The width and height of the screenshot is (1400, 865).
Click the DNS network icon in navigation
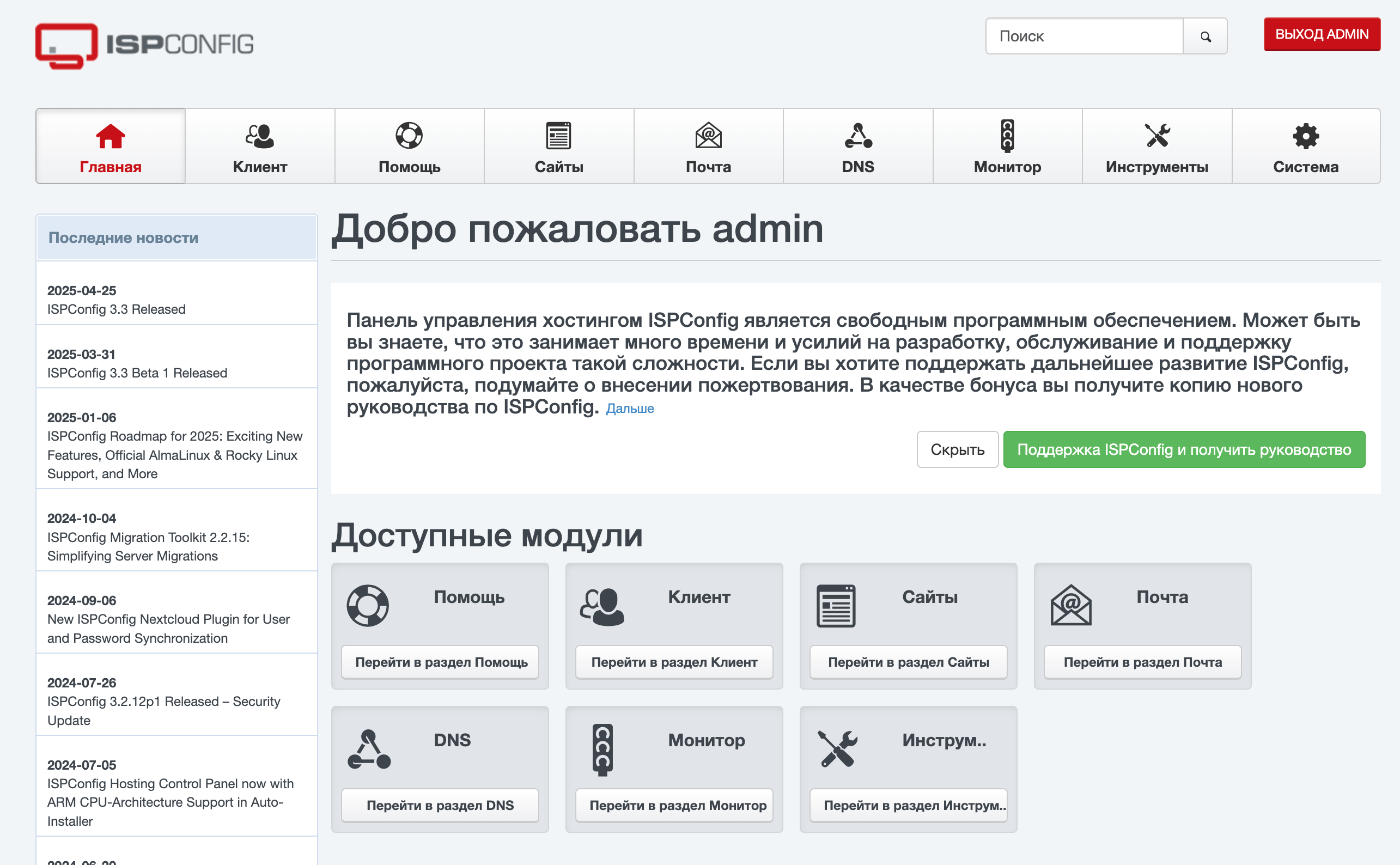point(858,136)
